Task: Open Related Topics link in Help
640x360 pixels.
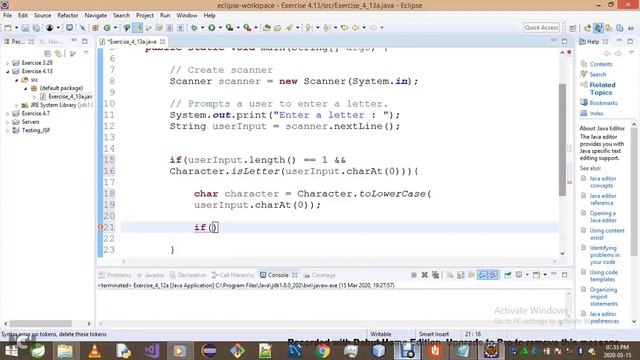Action: coord(602,89)
